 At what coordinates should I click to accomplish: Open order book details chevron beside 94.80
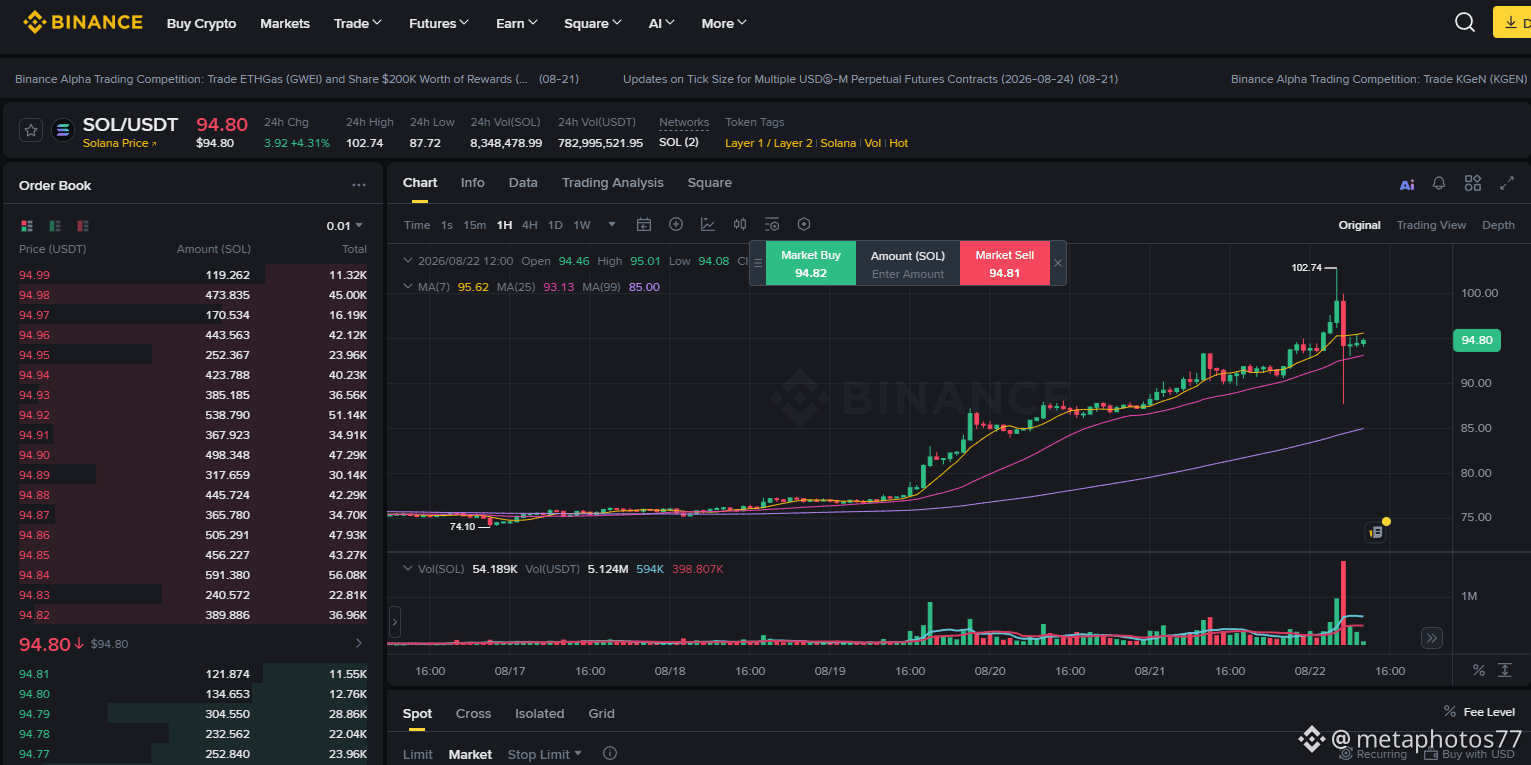(x=359, y=643)
